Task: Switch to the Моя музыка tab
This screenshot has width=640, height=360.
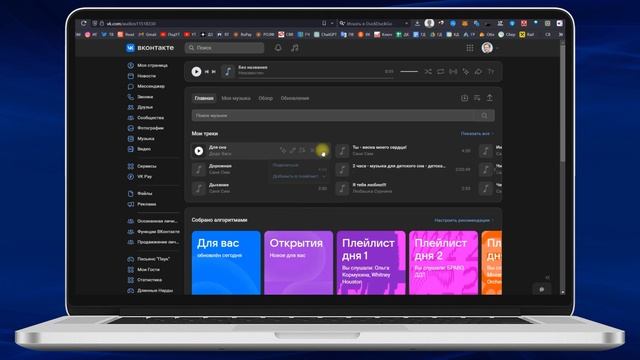Action: pos(236,98)
